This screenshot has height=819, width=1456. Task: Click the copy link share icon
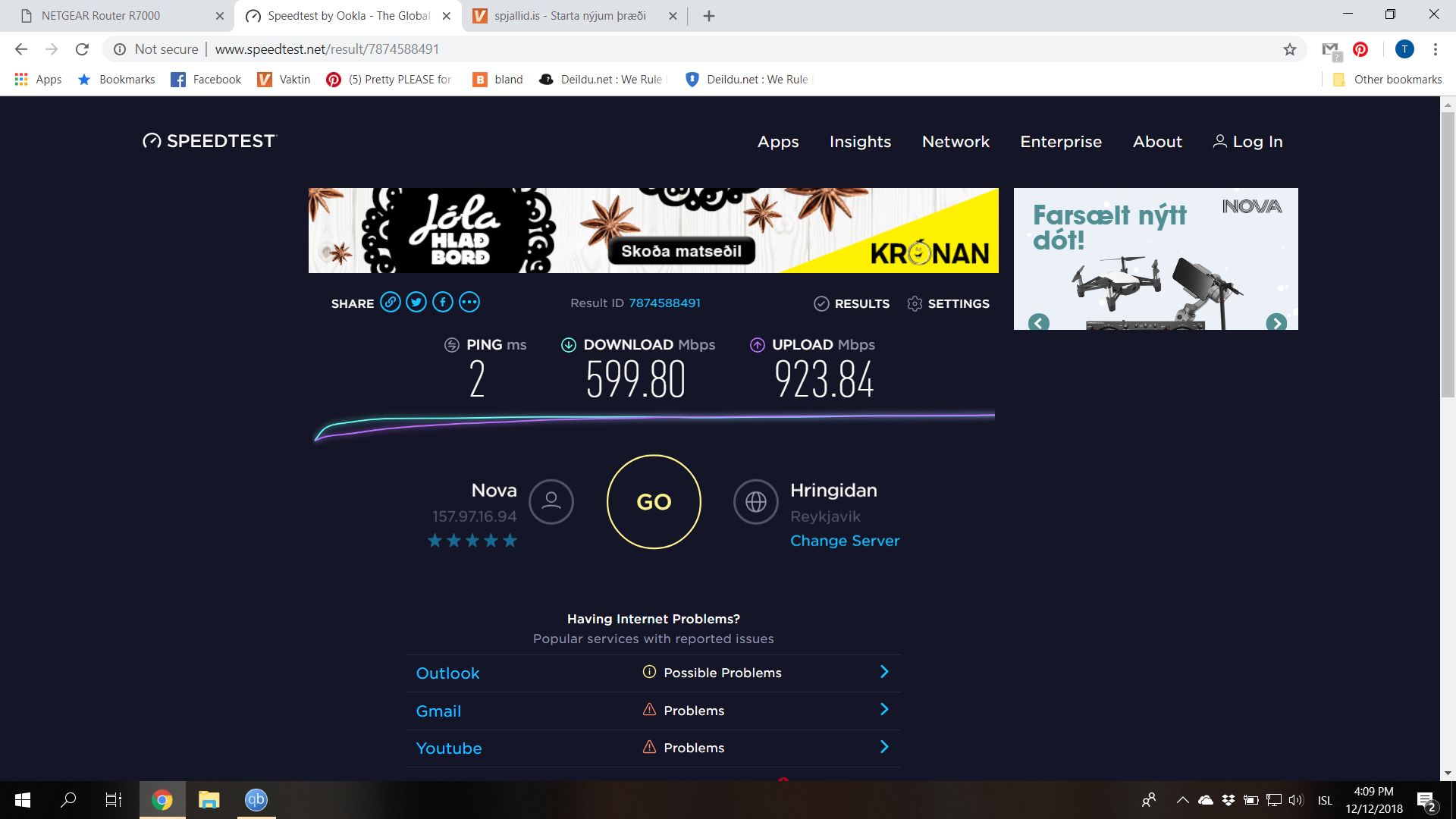click(x=390, y=303)
